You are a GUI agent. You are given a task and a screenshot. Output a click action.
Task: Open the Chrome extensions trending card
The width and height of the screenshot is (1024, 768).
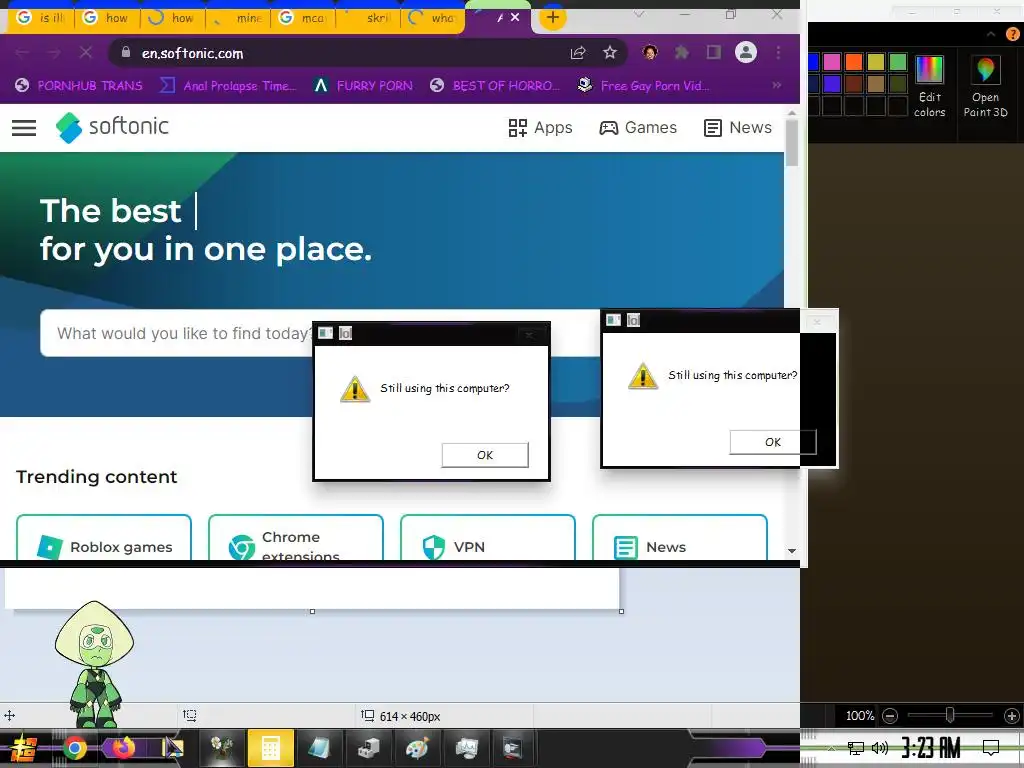(296, 538)
